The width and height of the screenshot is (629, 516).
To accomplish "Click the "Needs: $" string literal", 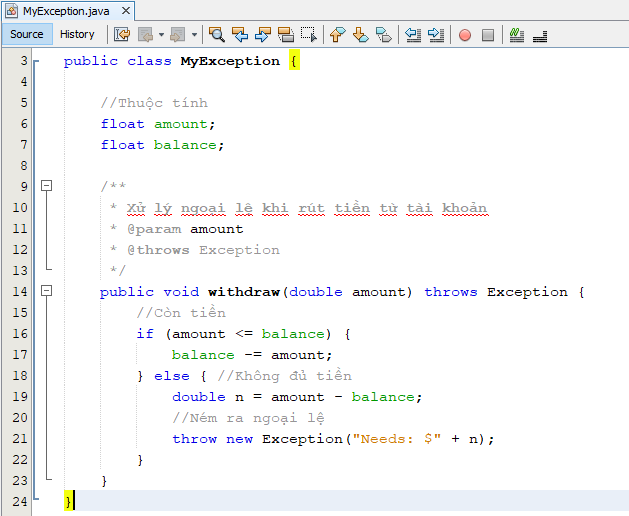I will tap(397, 439).
